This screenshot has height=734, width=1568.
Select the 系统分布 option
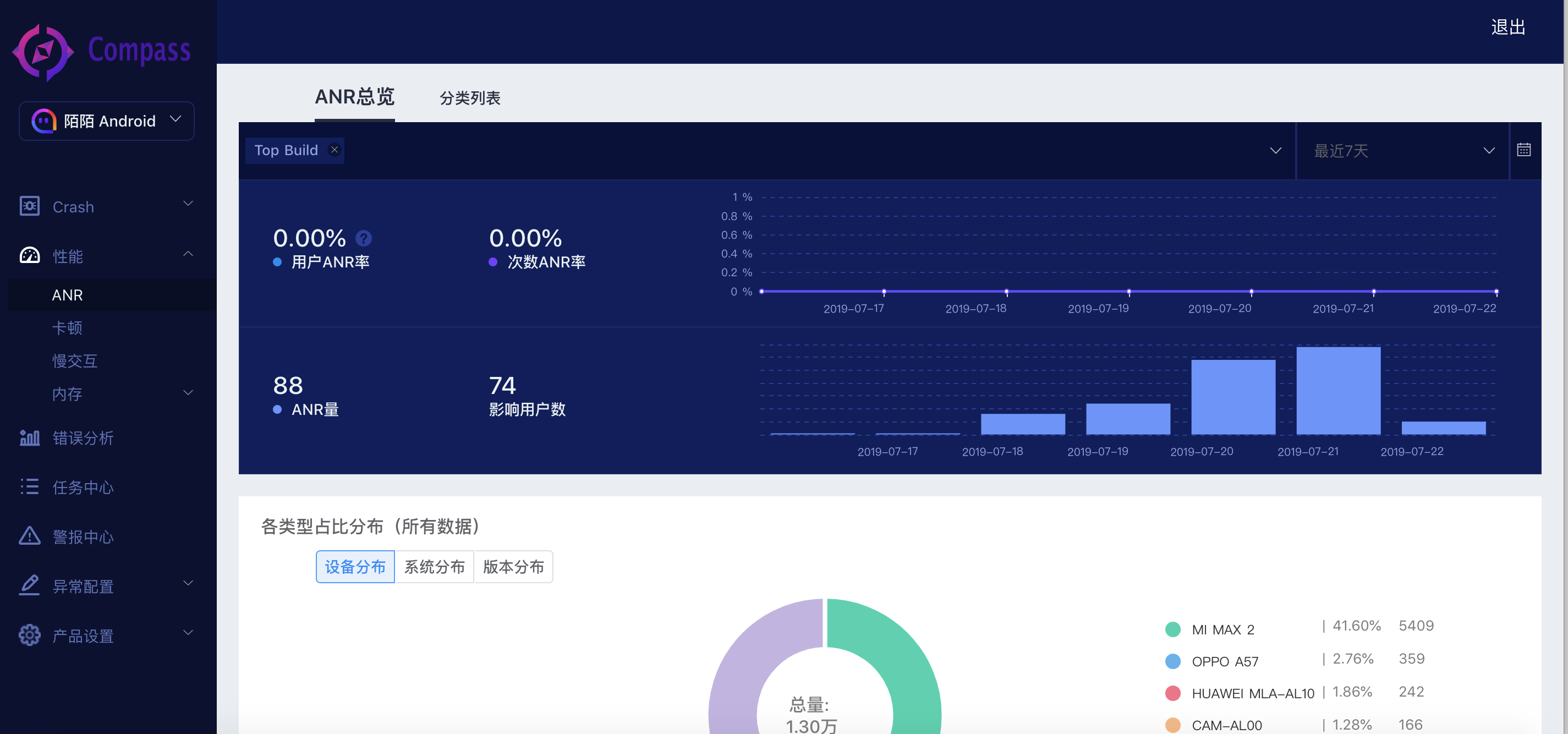point(435,567)
